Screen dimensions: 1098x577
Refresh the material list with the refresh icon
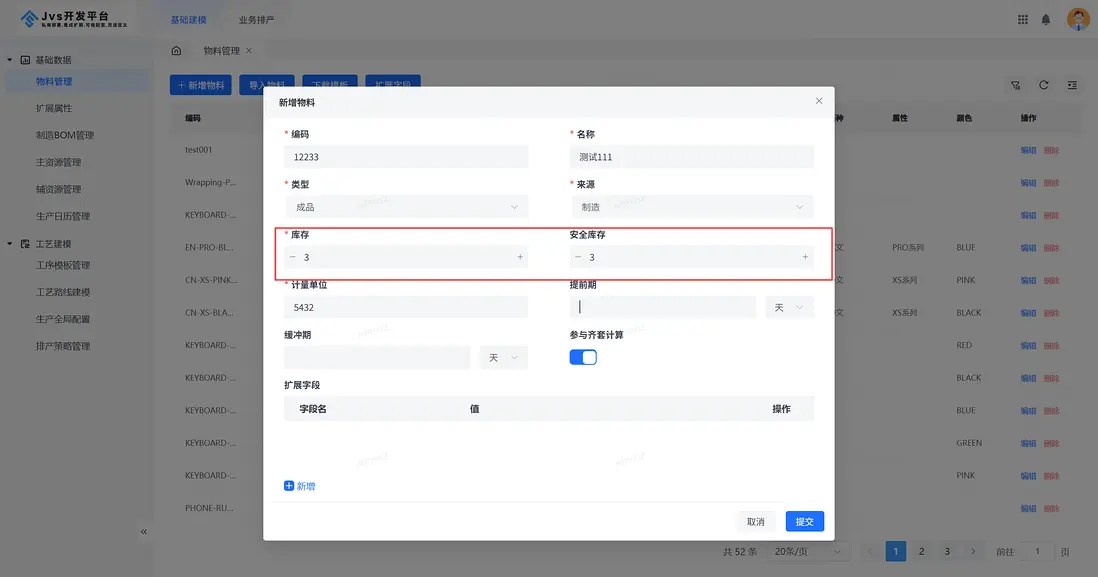coord(1043,85)
